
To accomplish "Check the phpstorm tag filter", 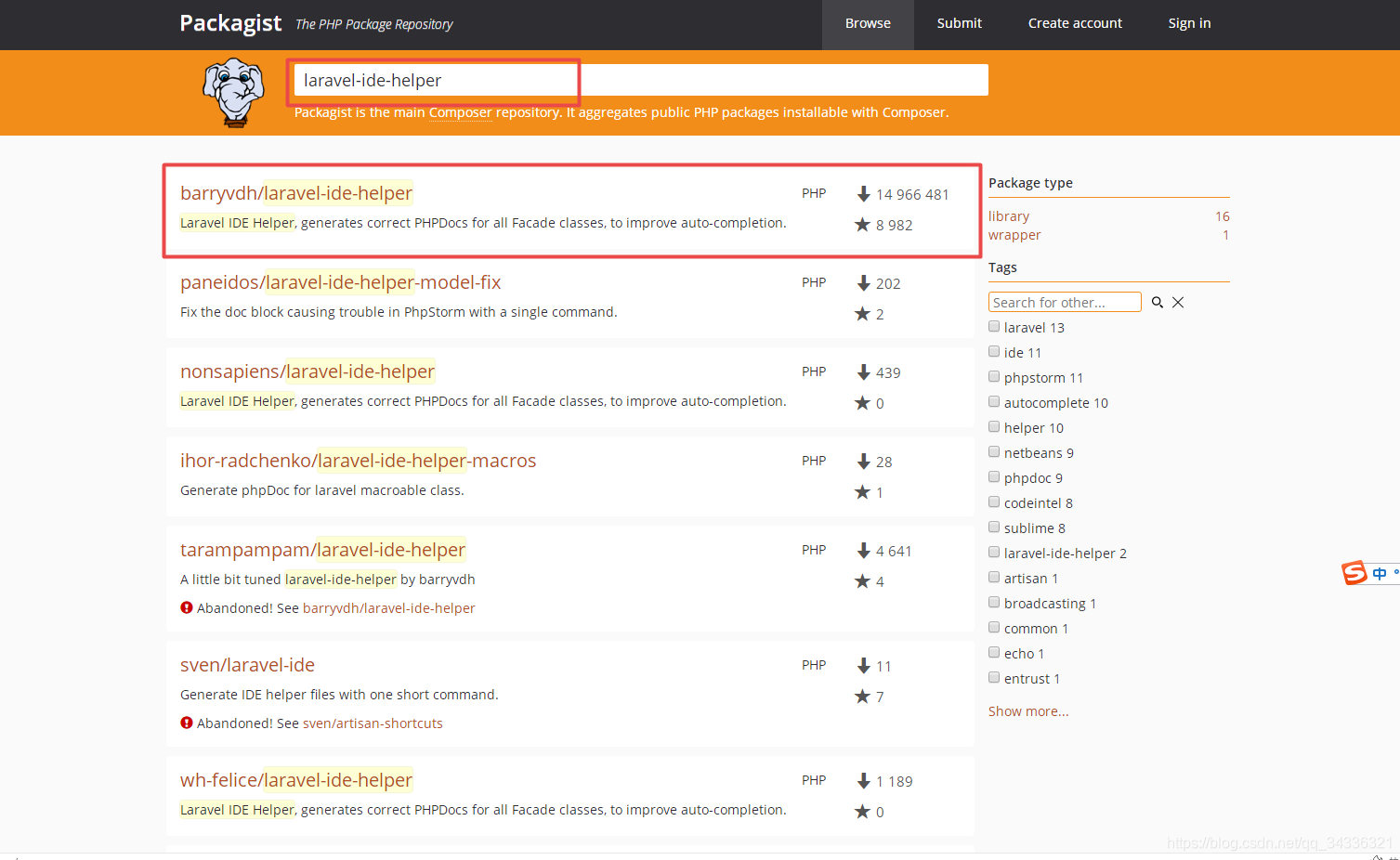I will 994,376.
